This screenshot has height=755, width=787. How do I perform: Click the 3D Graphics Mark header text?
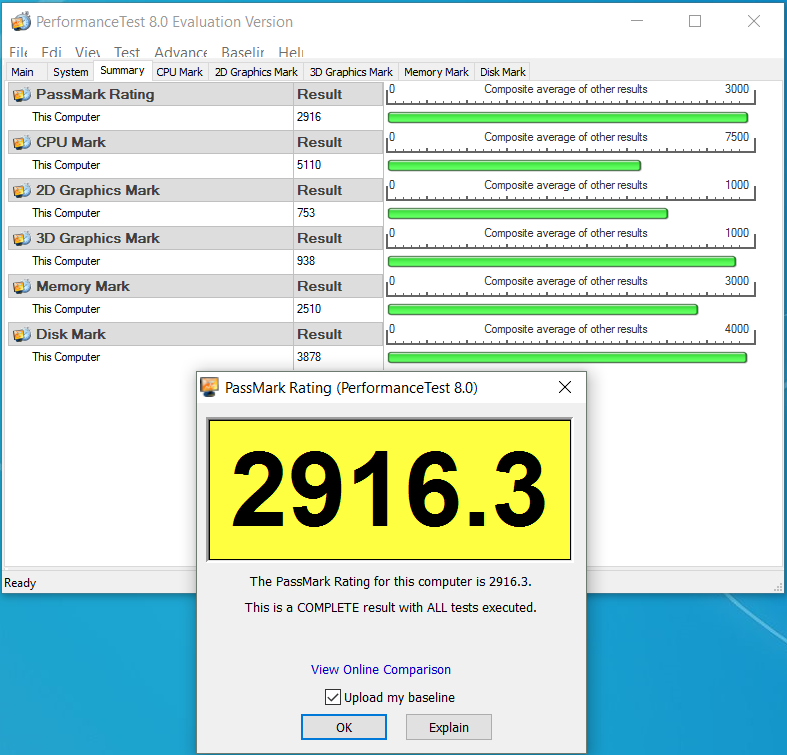pos(97,238)
